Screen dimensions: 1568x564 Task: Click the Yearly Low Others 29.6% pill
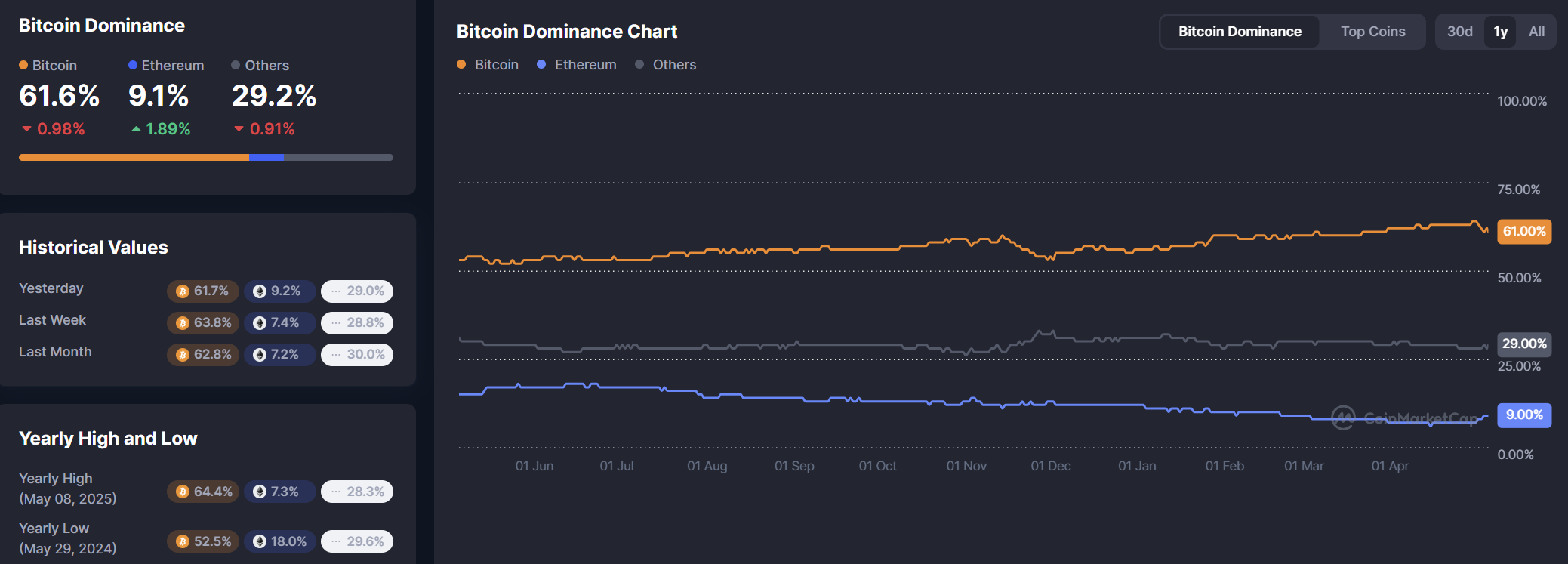pos(357,541)
